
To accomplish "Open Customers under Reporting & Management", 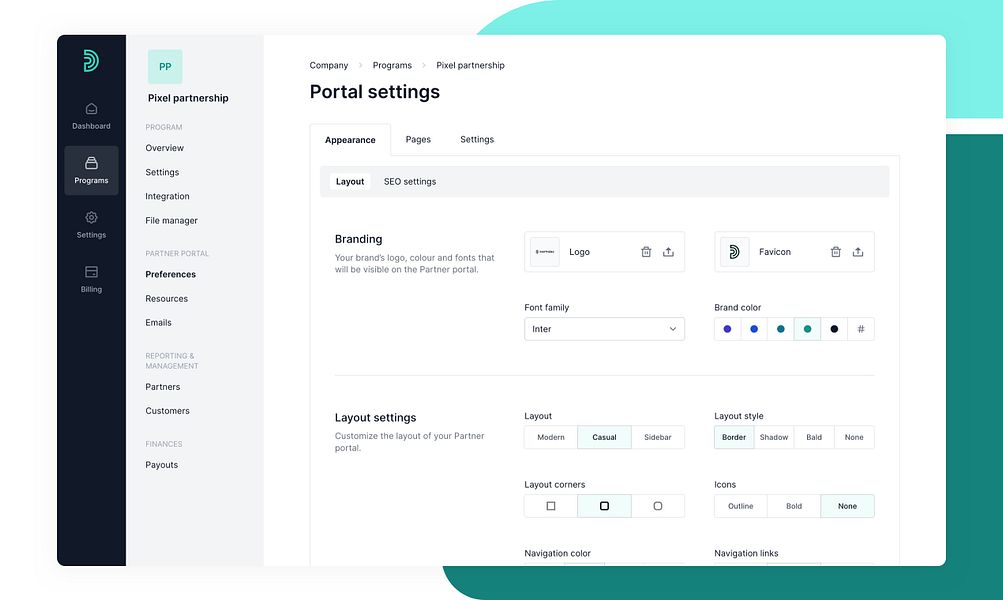I will tap(168, 411).
